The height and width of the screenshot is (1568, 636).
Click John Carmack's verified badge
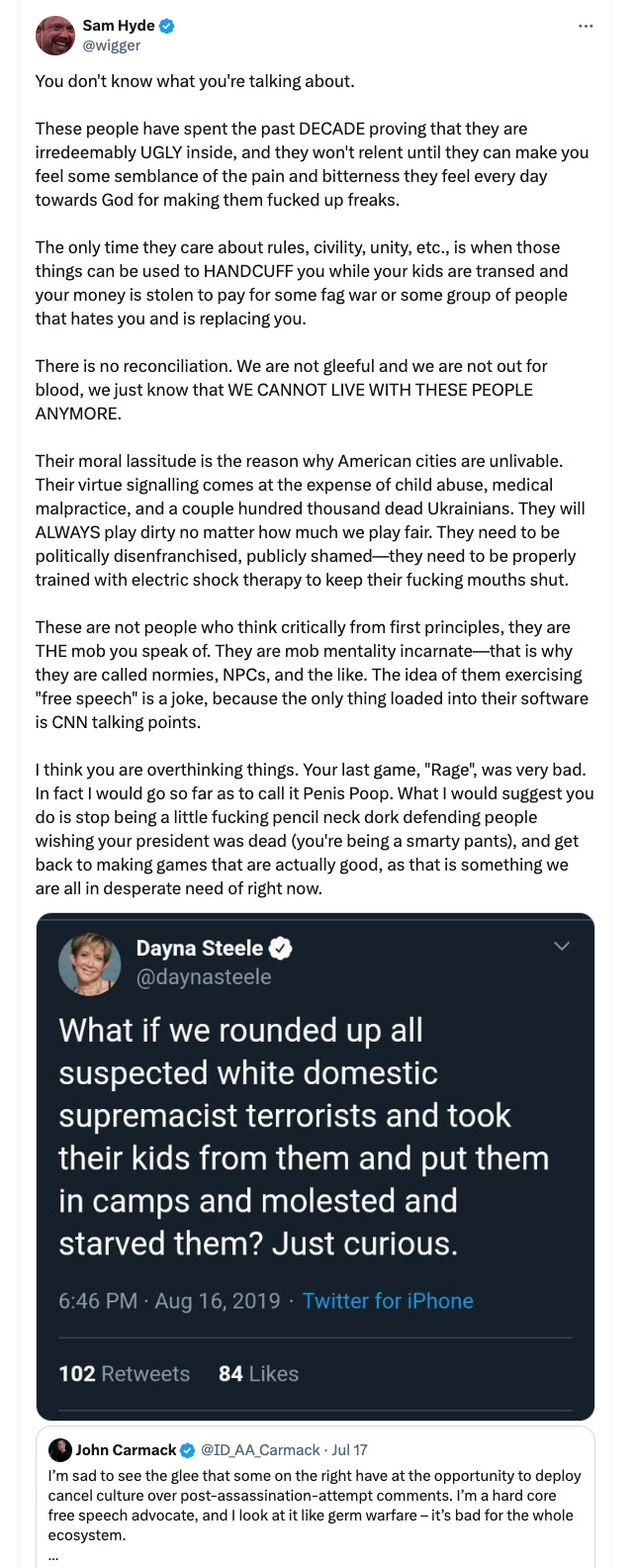187,1449
